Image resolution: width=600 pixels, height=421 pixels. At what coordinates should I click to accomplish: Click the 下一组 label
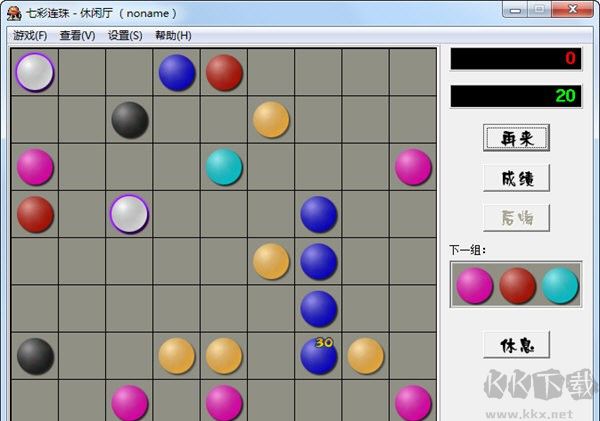pyautogui.click(x=468, y=250)
